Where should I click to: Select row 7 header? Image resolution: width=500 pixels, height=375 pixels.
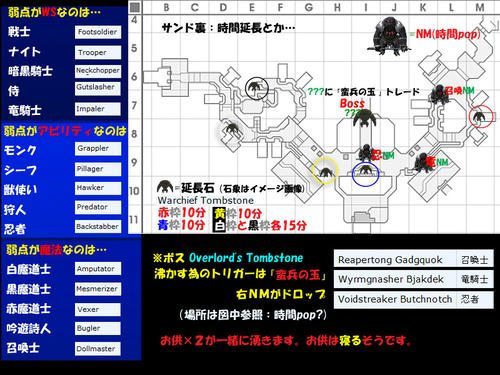coord(134,105)
